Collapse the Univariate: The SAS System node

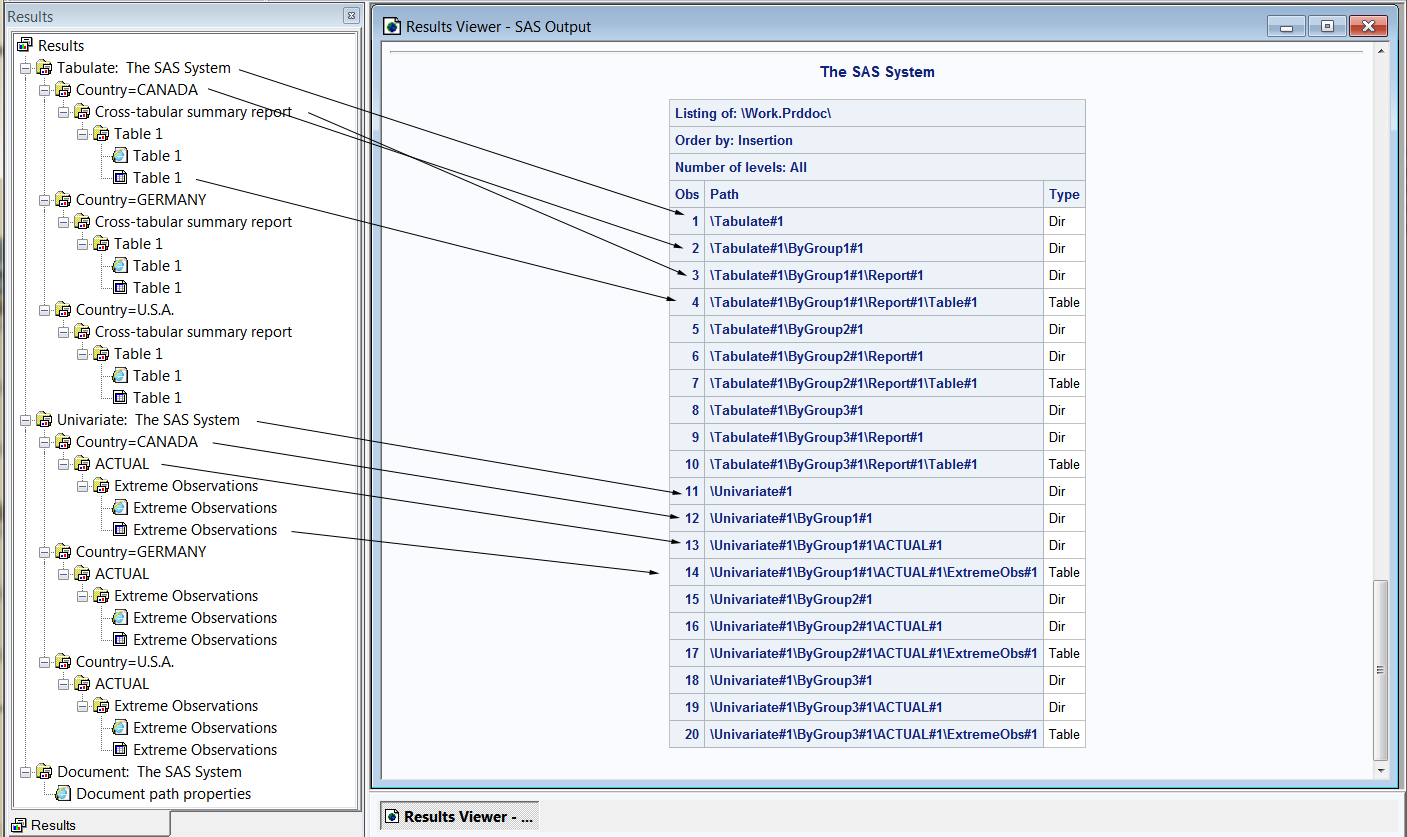tap(25, 420)
